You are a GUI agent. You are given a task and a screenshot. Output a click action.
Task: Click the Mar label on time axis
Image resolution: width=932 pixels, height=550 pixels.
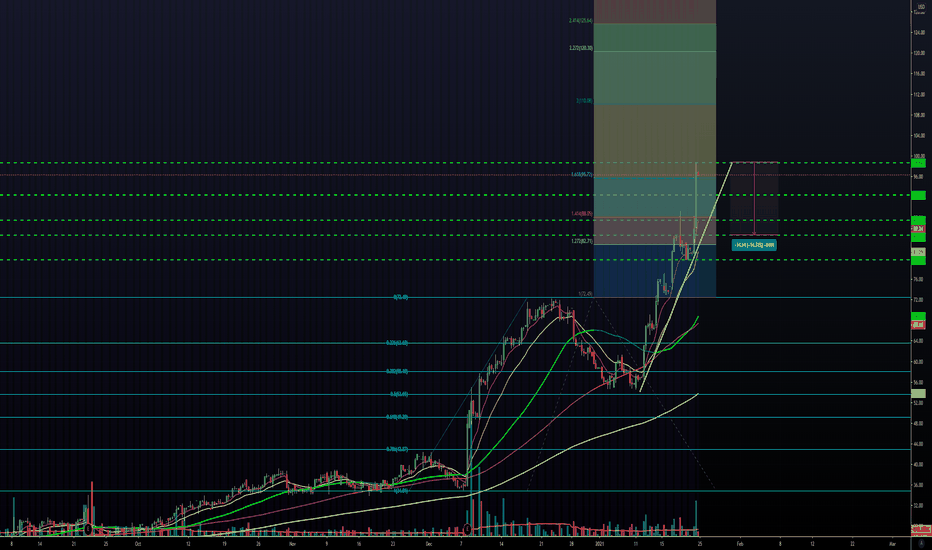(x=892, y=543)
